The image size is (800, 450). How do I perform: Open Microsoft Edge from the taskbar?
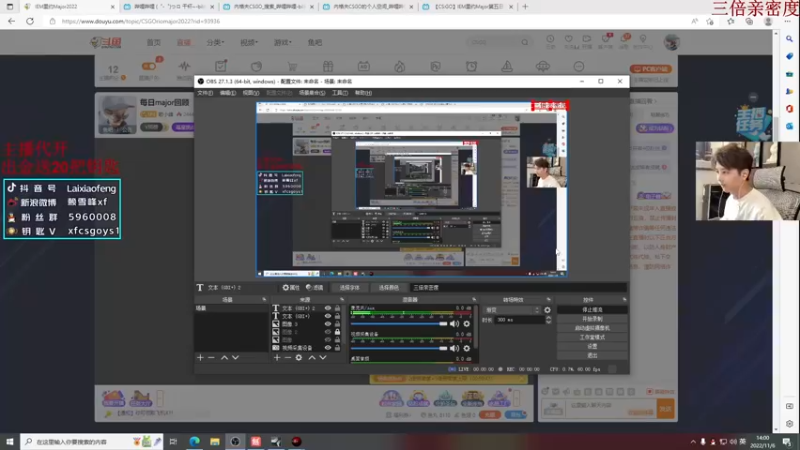click(x=194, y=441)
